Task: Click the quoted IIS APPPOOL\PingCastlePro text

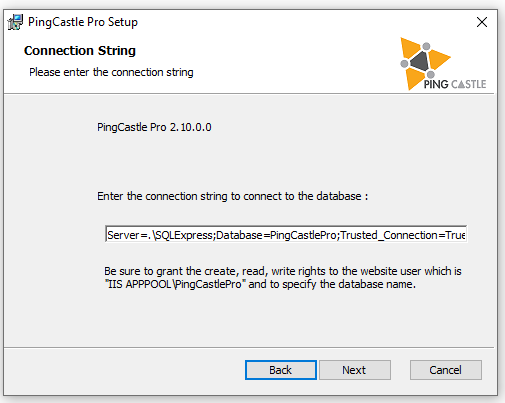Action: click(173, 284)
